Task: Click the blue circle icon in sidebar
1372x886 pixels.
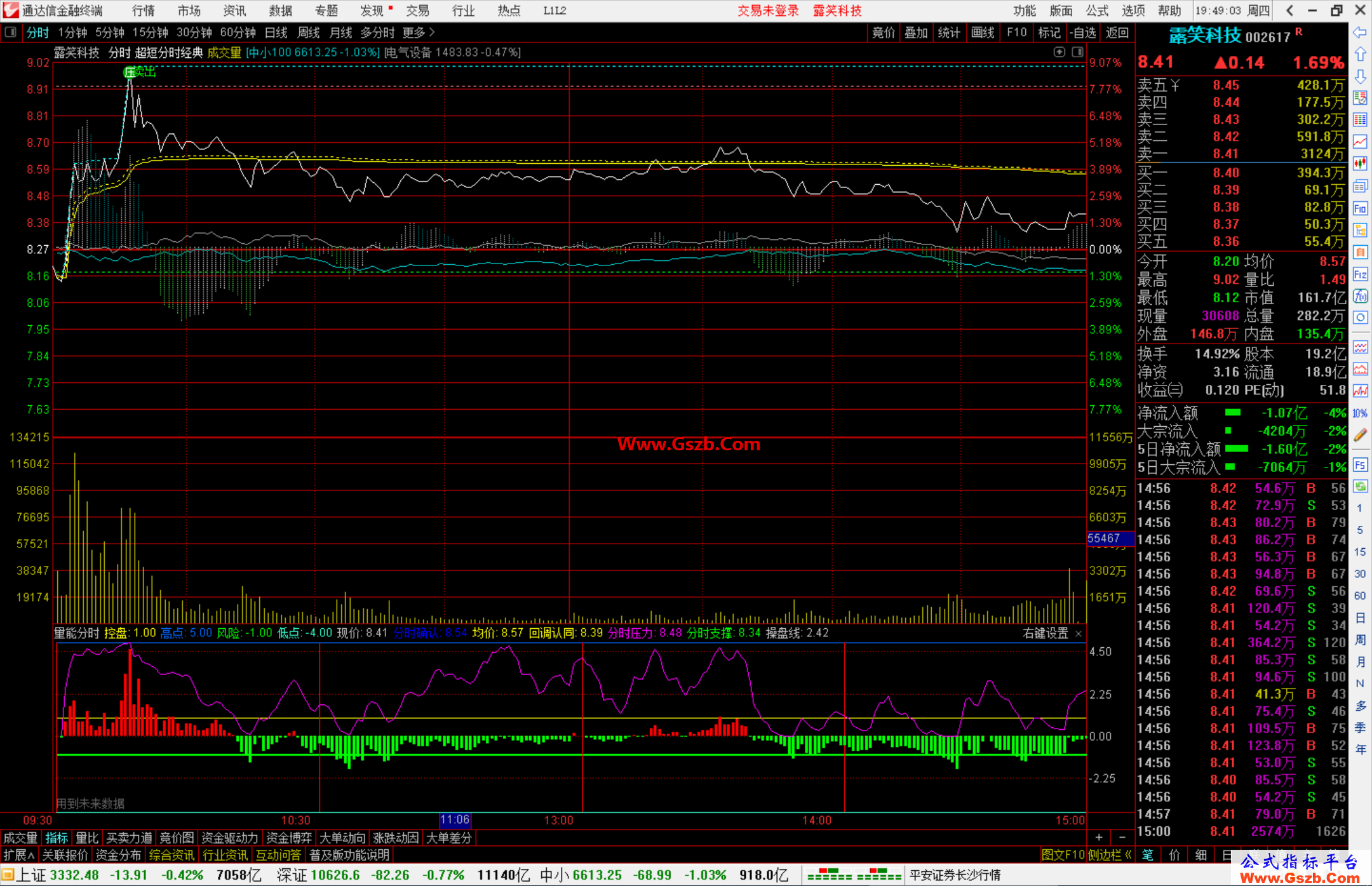Action: click(1360, 318)
